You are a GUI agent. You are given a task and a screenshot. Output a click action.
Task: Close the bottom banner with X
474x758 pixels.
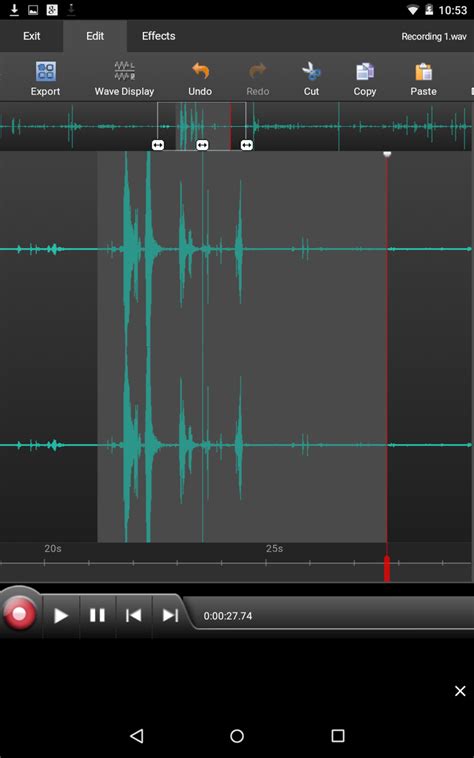tap(460, 691)
